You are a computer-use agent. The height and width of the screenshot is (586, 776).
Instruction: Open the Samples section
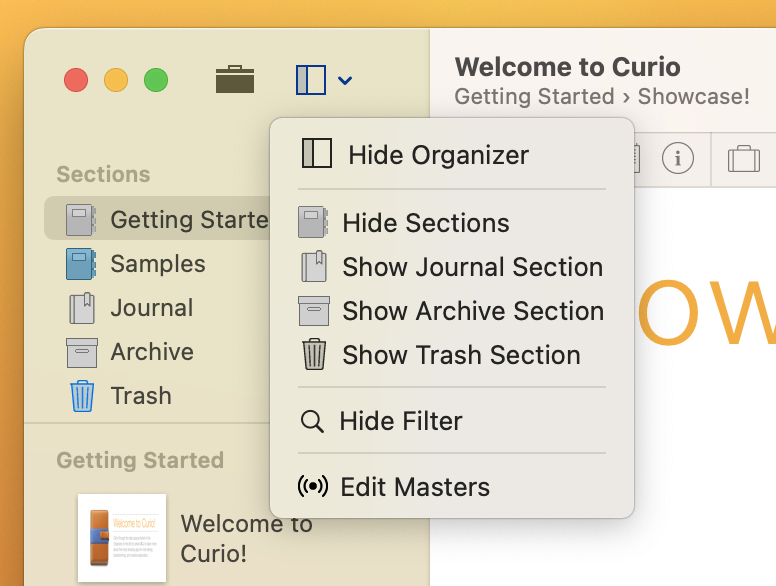tap(157, 264)
